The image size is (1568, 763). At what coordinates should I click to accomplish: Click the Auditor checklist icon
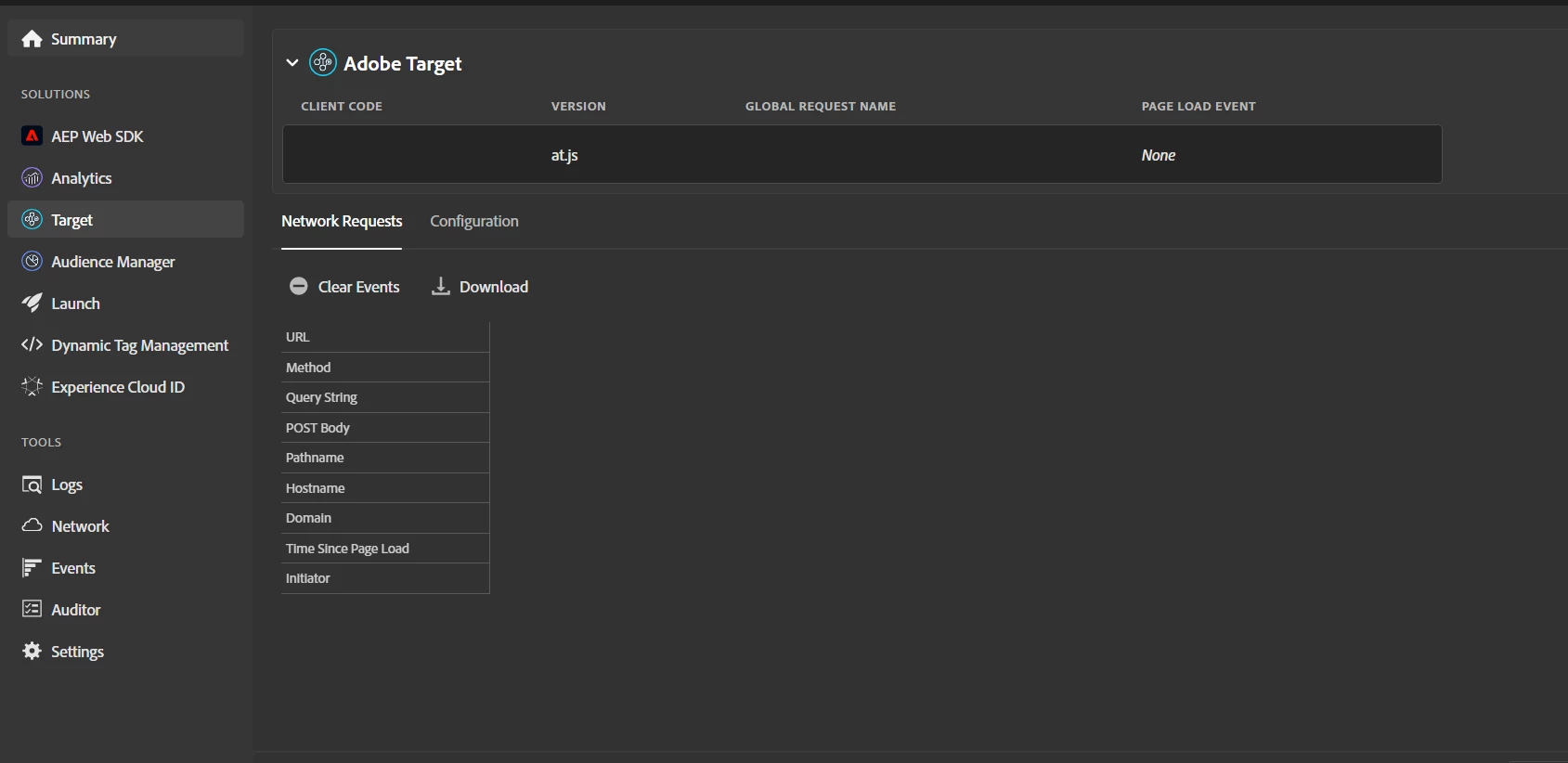coord(32,609)
